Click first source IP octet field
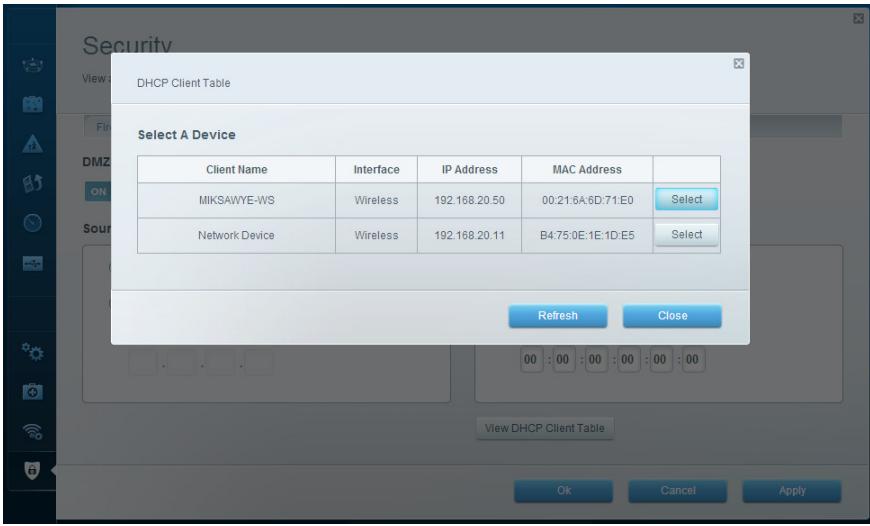Image resolution: width=870 pixels, height=526 pixels. (143, 363)
